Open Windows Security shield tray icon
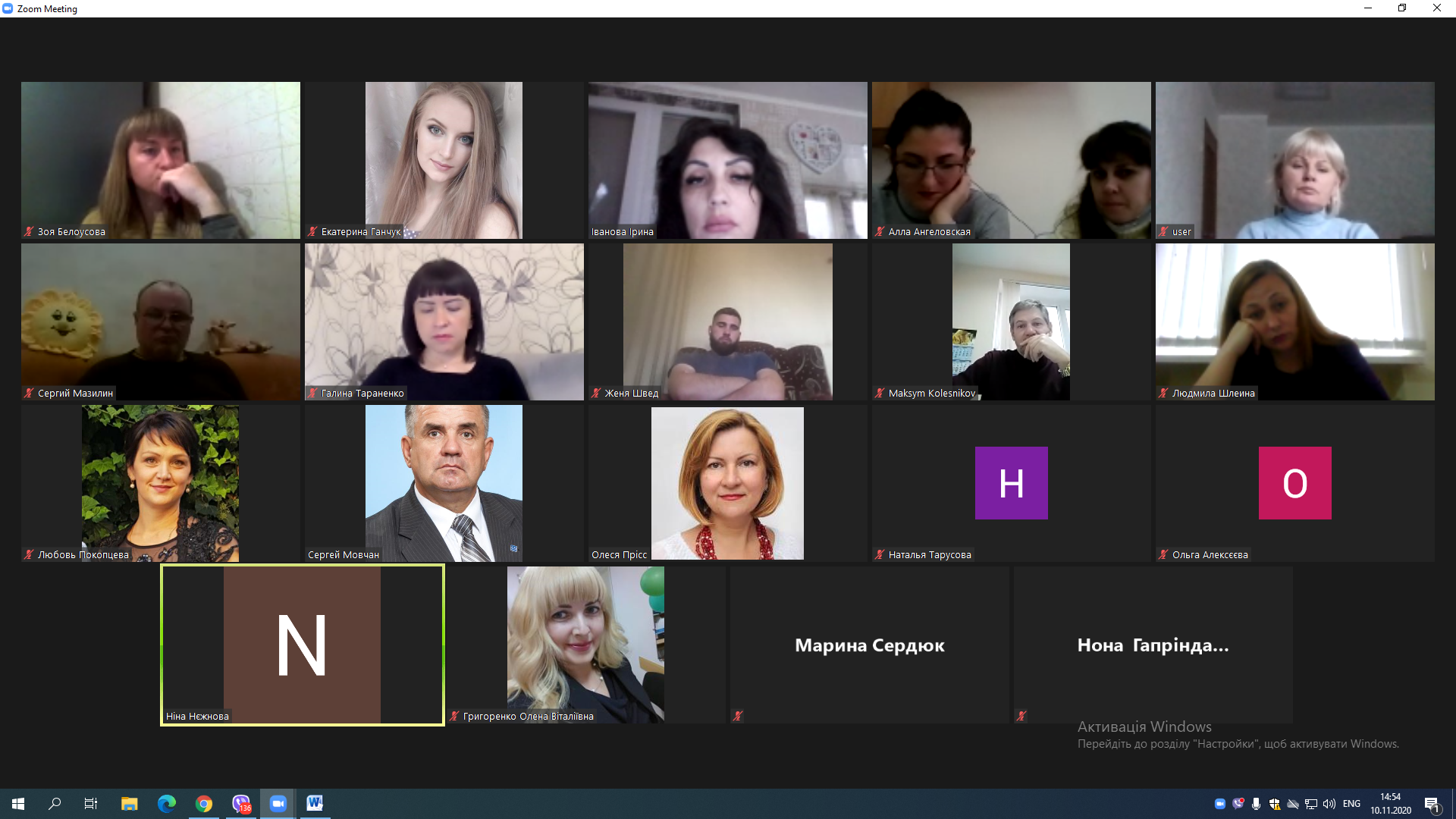 (1275, 804)
